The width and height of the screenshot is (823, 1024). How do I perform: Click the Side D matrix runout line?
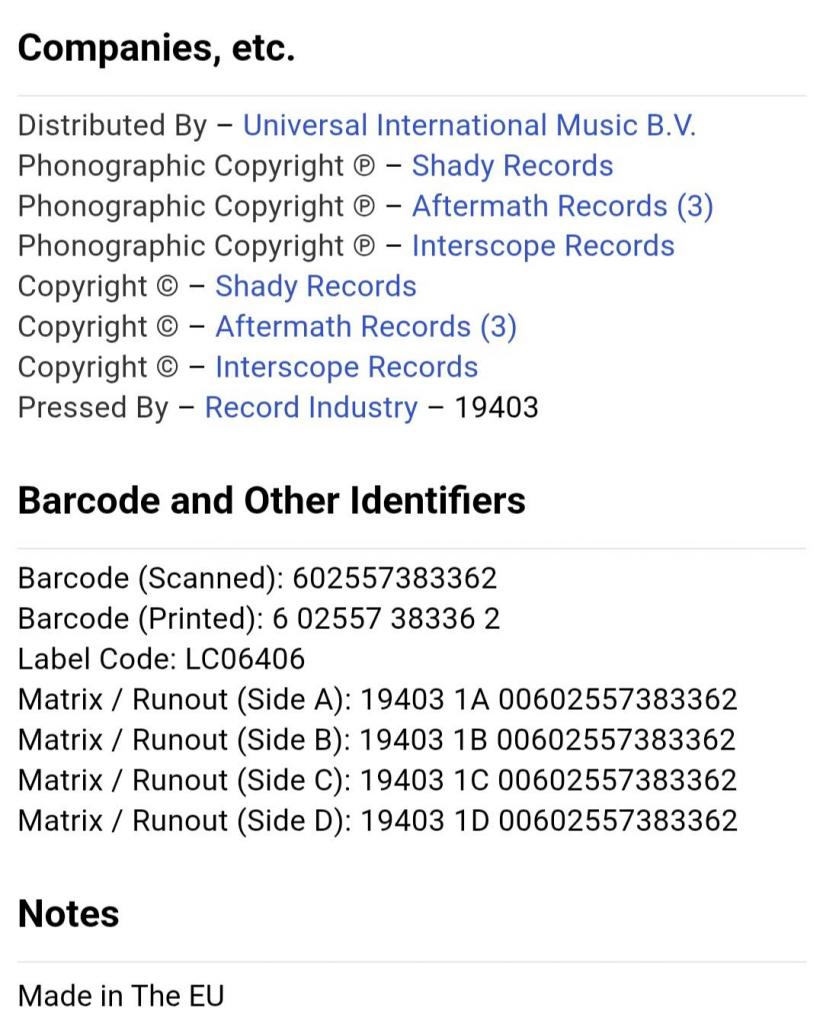click(x=377, y=821)
